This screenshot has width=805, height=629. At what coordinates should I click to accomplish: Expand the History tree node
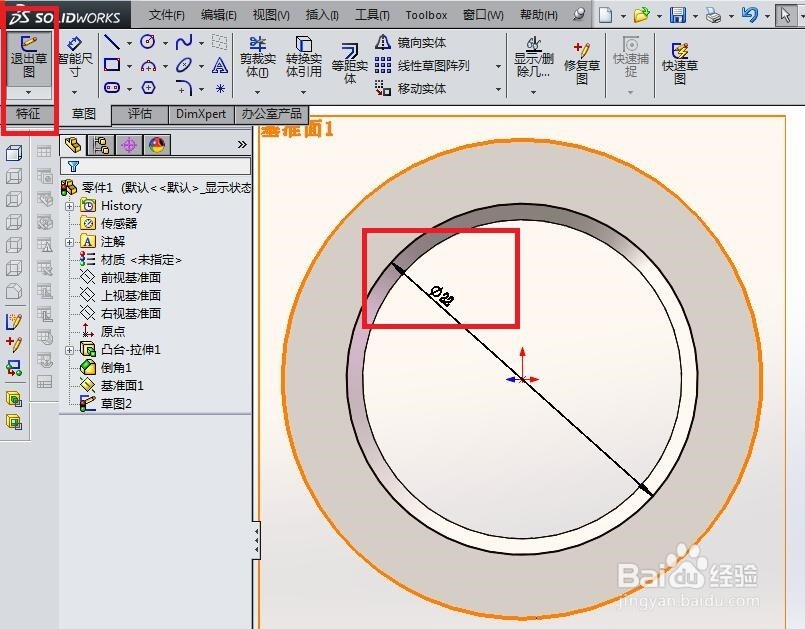tap(69, 206)
